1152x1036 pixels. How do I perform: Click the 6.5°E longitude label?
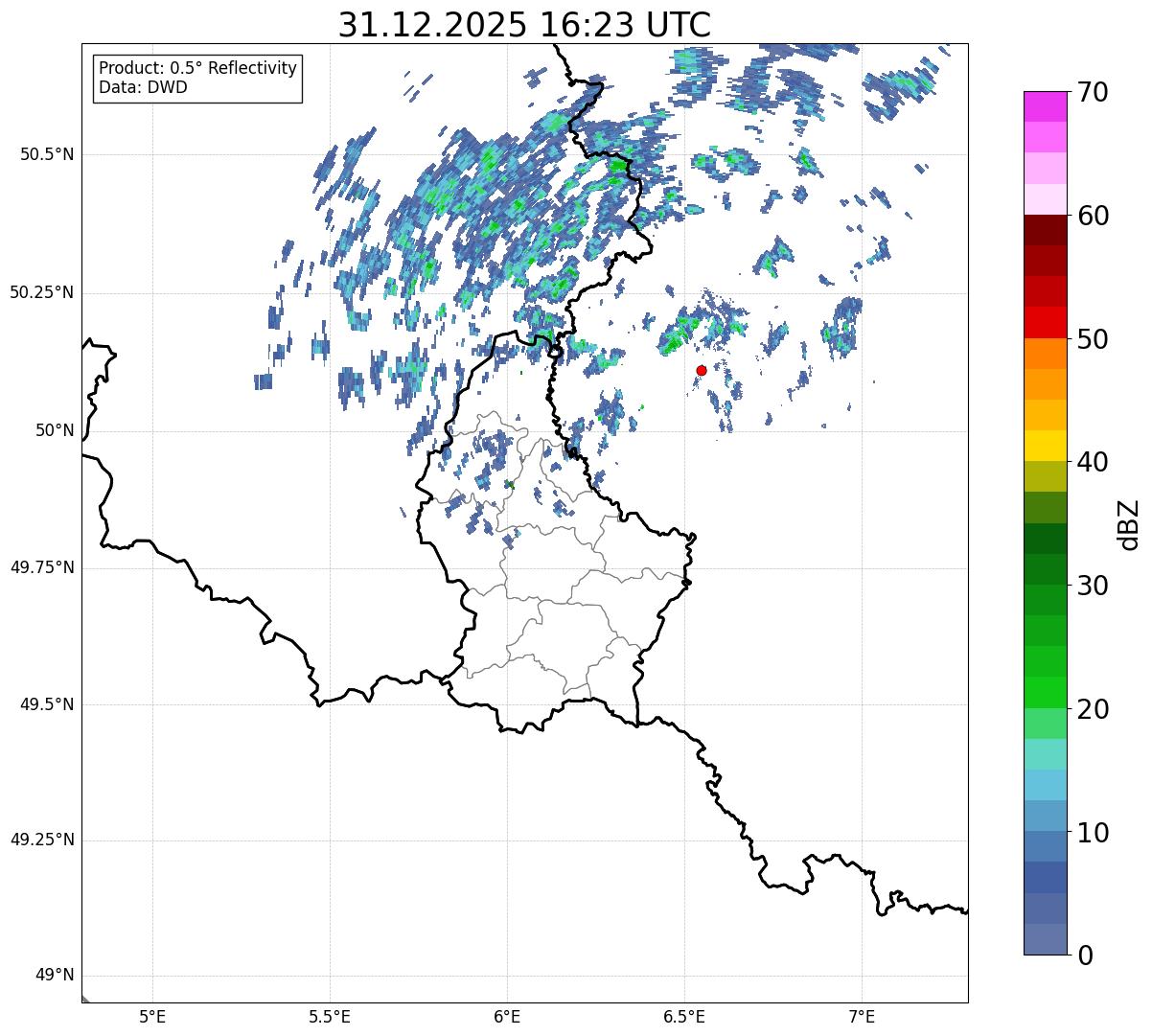click(x=684, y=1016)
